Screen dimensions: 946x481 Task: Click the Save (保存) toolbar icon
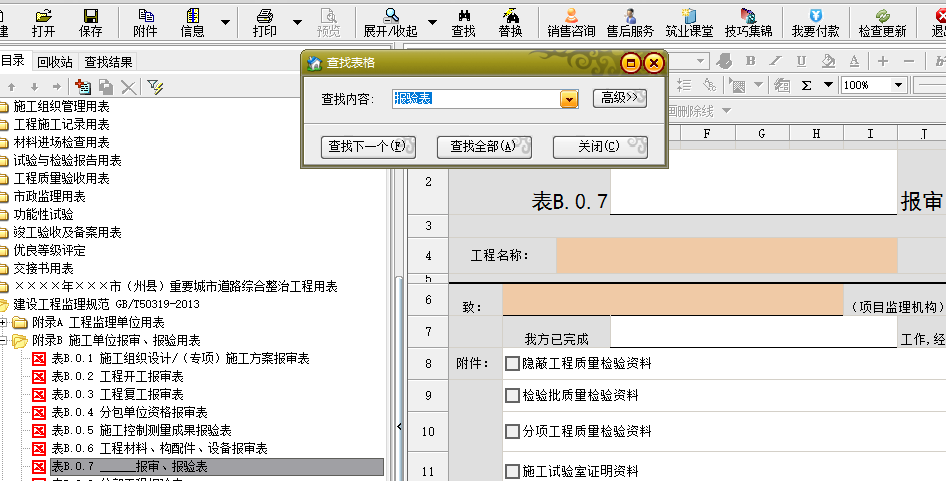click(x=91, y=21)
